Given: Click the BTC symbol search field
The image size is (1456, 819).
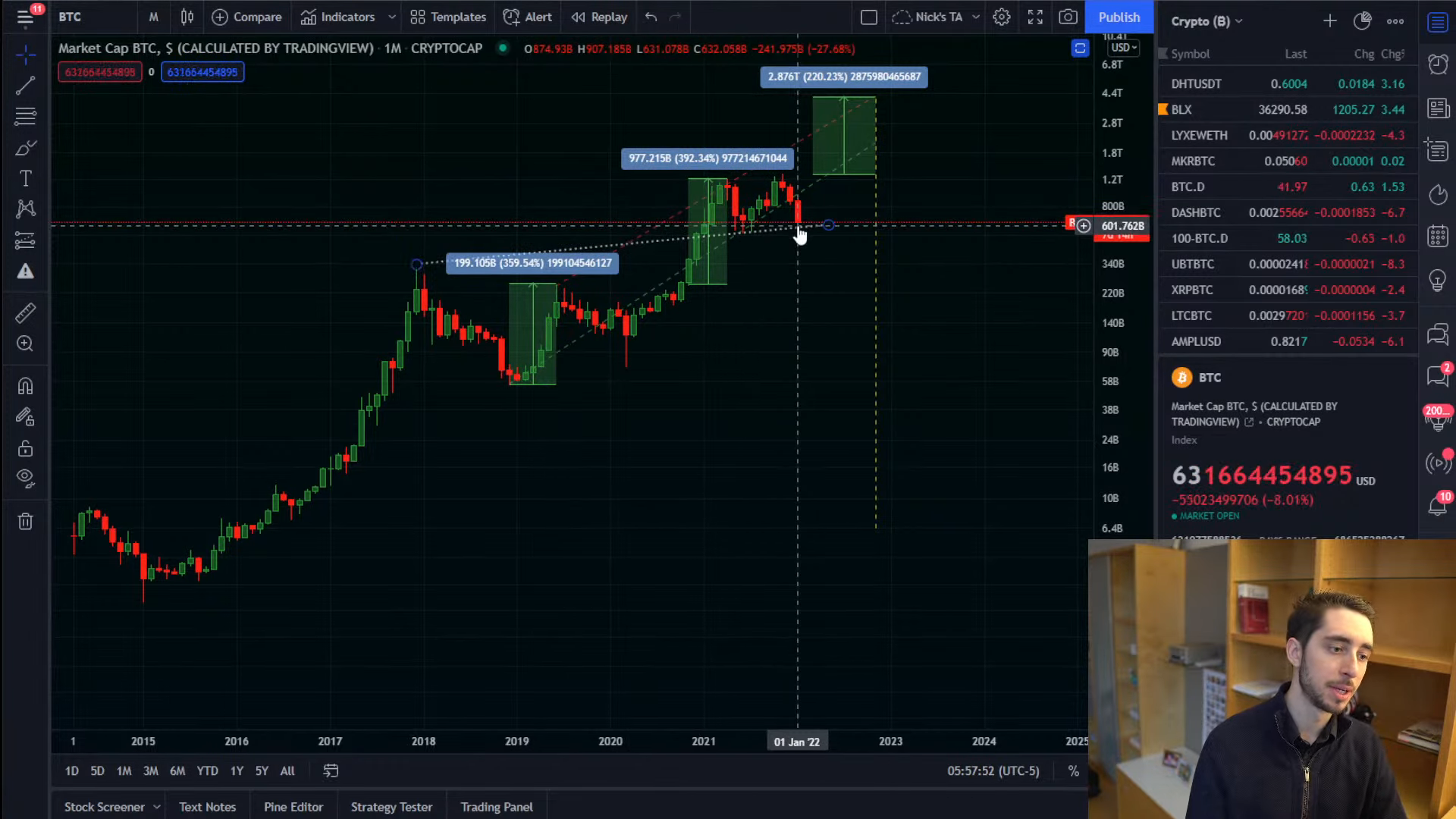Looking at the screenshot, I should 95,17.
